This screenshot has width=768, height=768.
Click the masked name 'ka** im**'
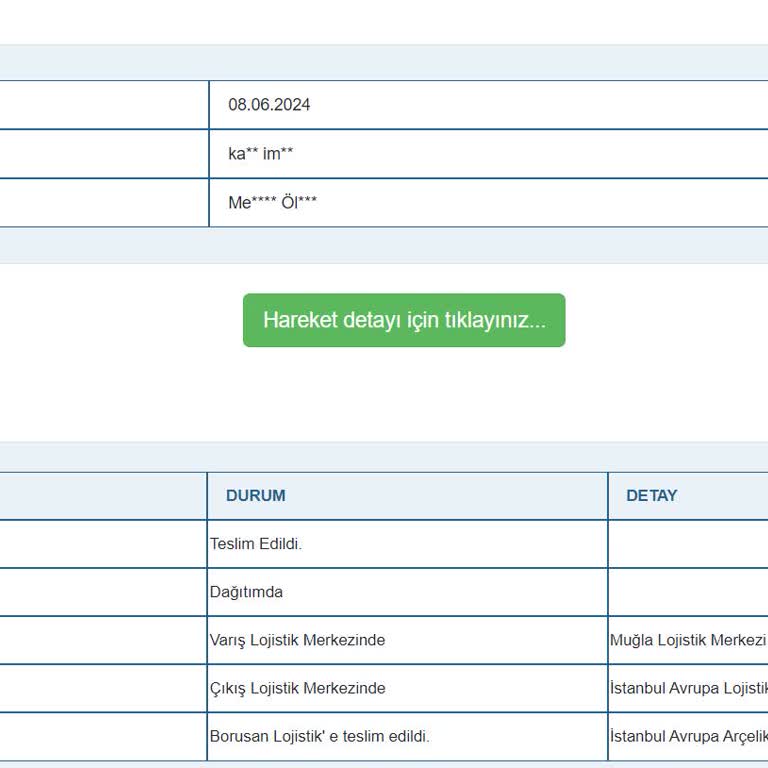click(x=260, y=154)
